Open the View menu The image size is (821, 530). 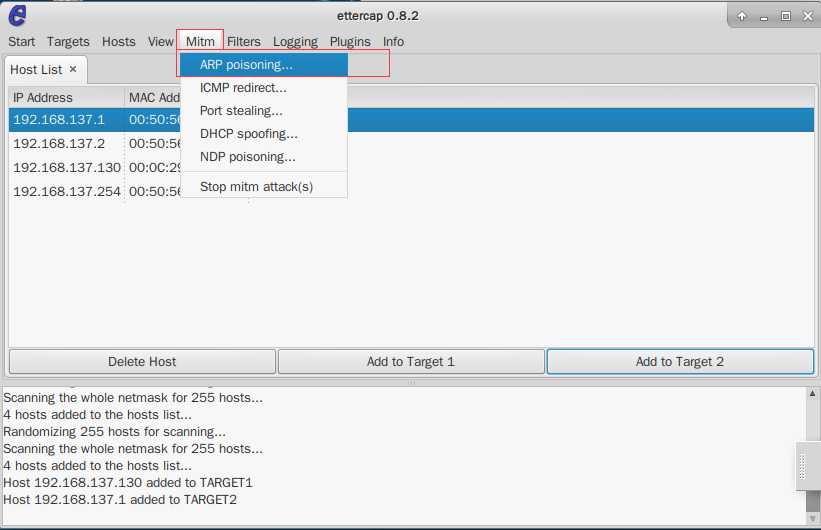[x=160, y=41]
